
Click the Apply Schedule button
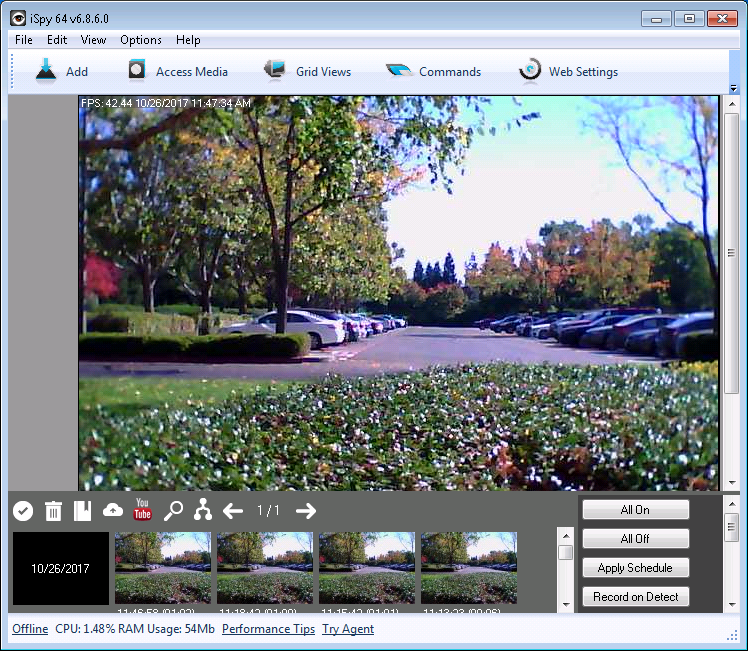635,568
